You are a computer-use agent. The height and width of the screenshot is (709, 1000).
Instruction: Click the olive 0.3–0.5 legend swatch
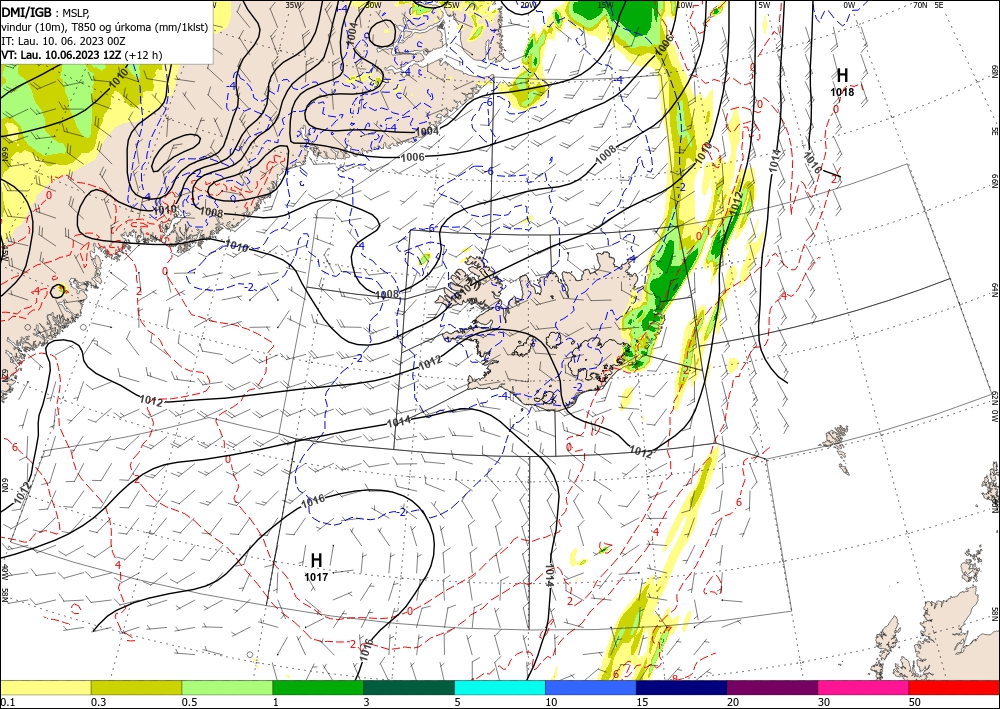click(136, 687)
